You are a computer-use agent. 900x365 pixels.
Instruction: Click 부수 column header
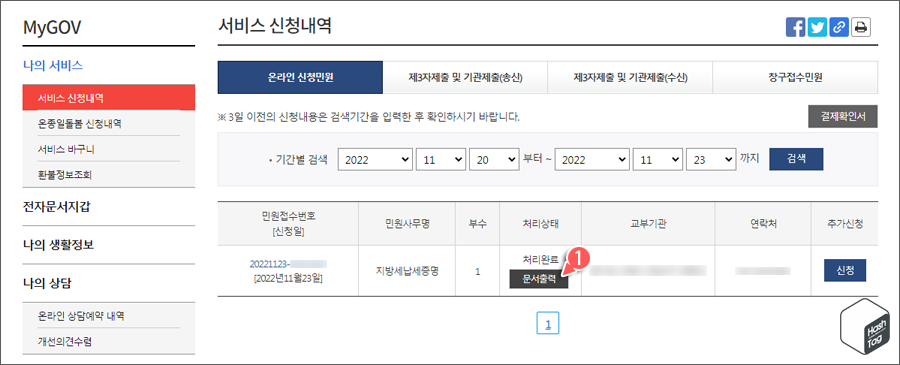[478, 224]
